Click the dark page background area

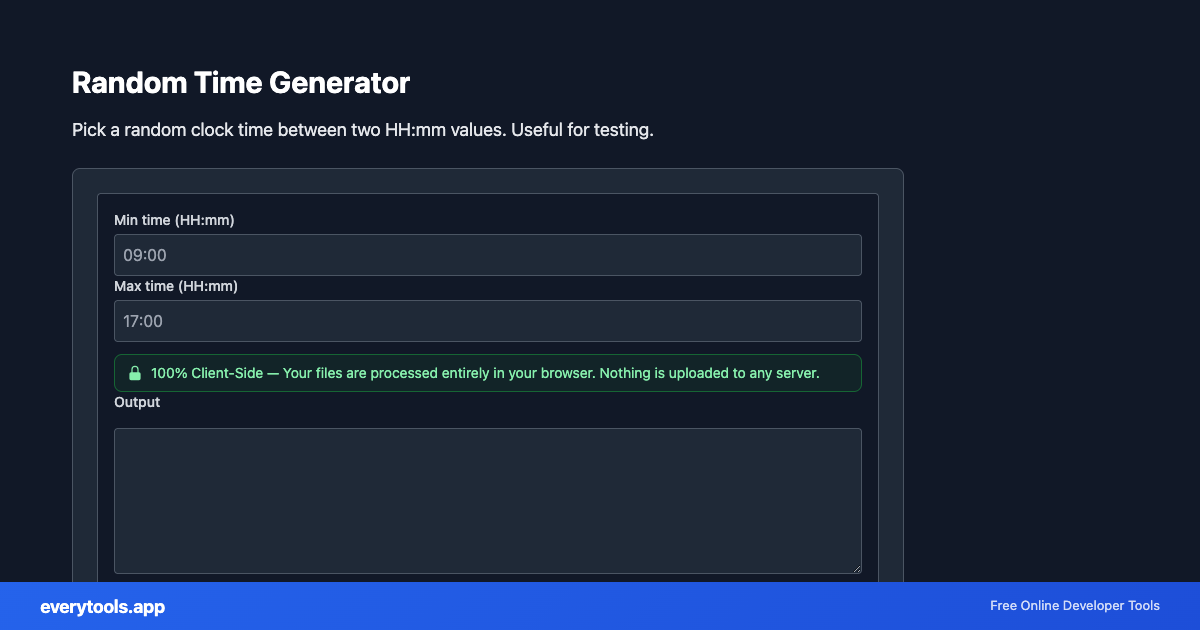click(1050, 300)
